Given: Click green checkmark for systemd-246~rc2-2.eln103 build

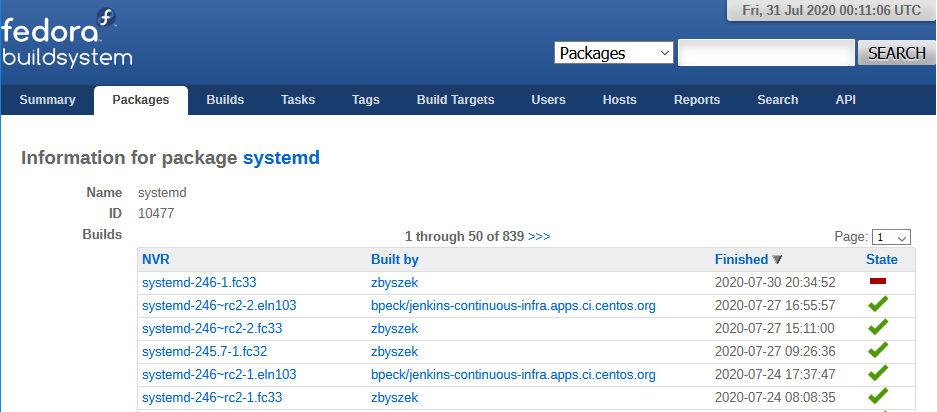Looking at the screenshot, I should (x=878, y=305).
